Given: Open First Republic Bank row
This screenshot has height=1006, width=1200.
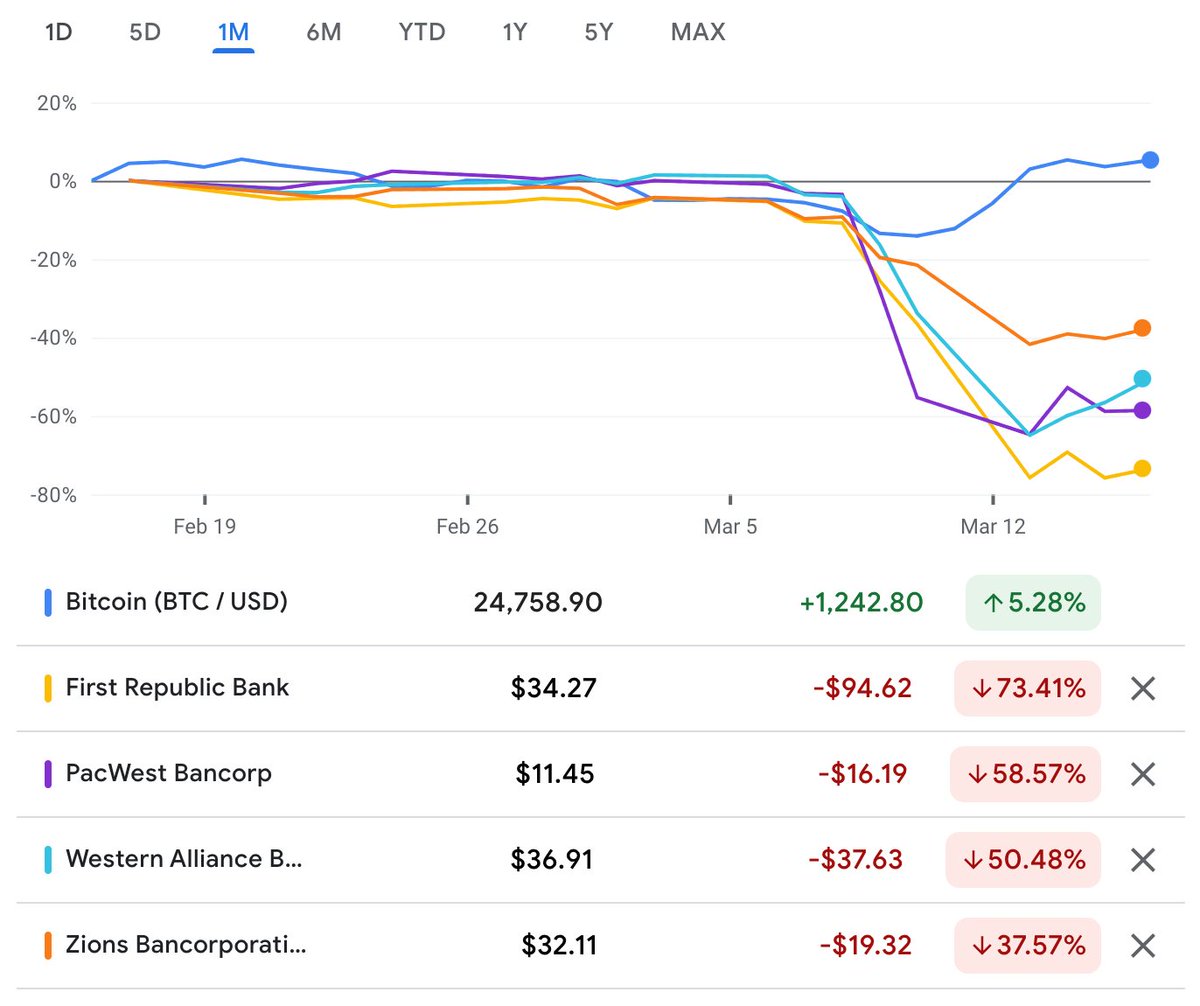Looking at the screenshot, I should [x=600, y=688].
